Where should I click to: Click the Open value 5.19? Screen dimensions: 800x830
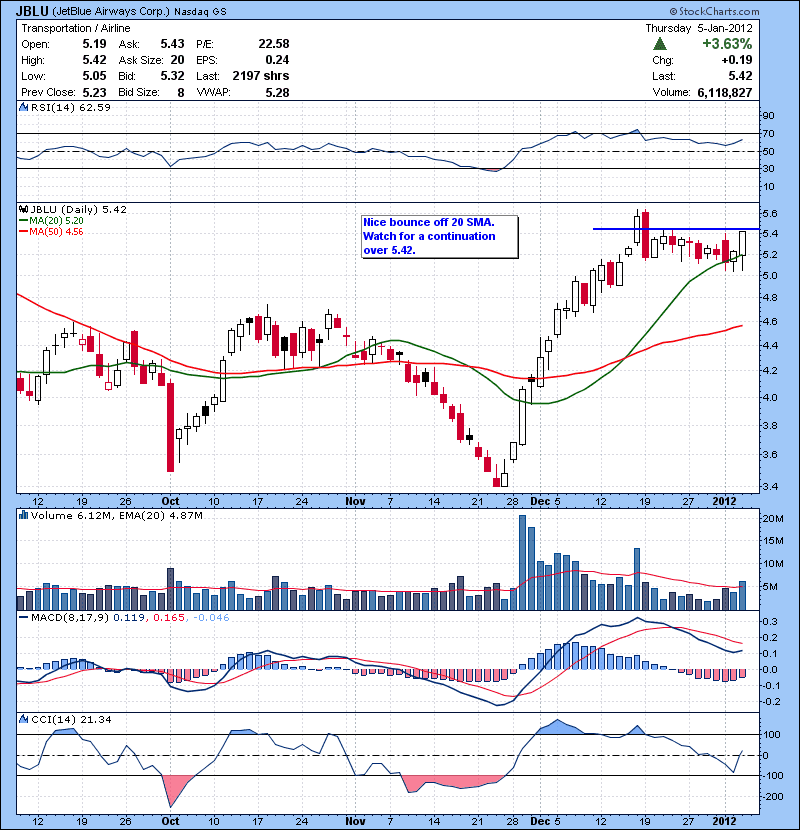[x=94, y=44]
